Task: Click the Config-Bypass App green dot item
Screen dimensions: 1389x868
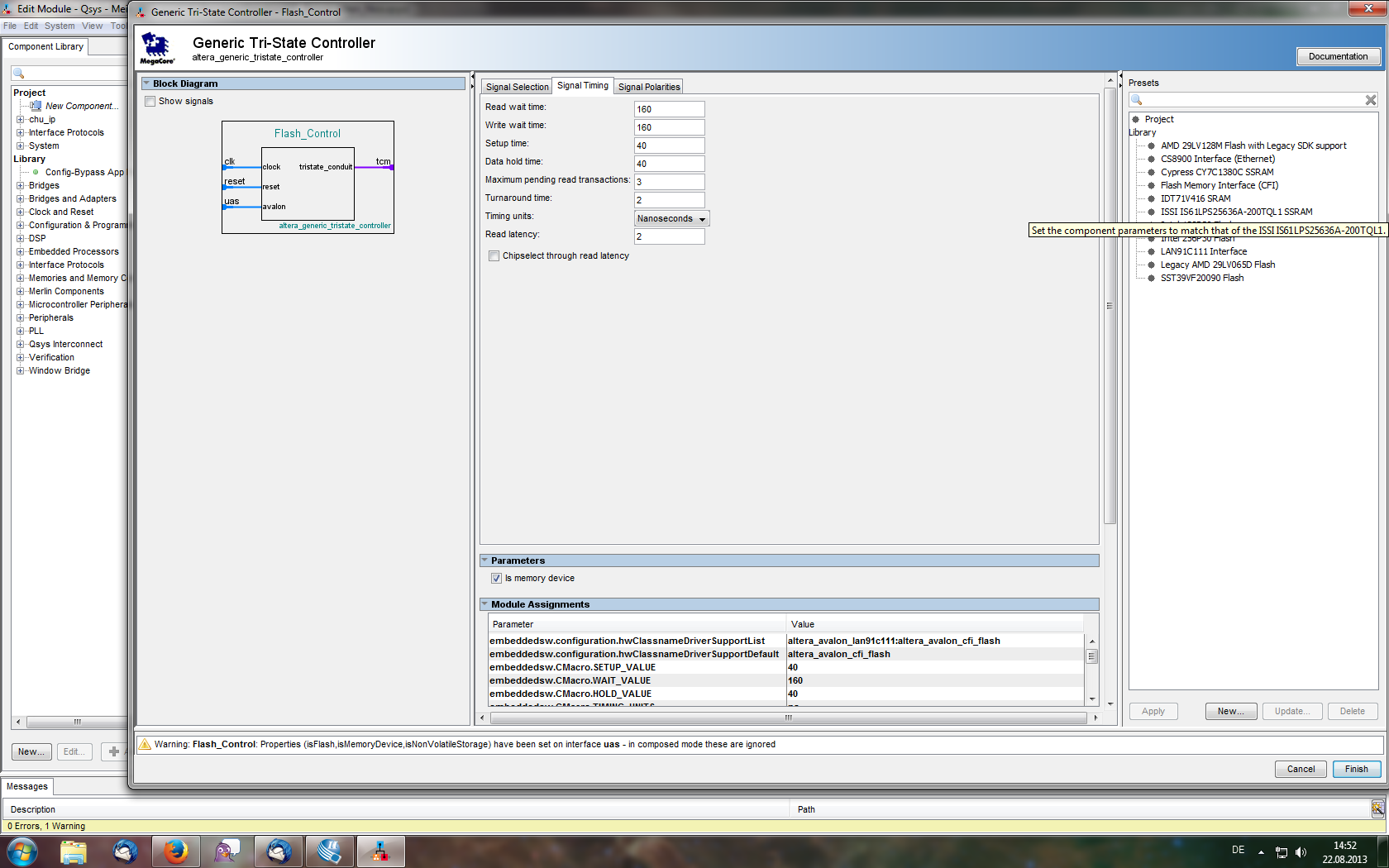Action: (36, 172)
